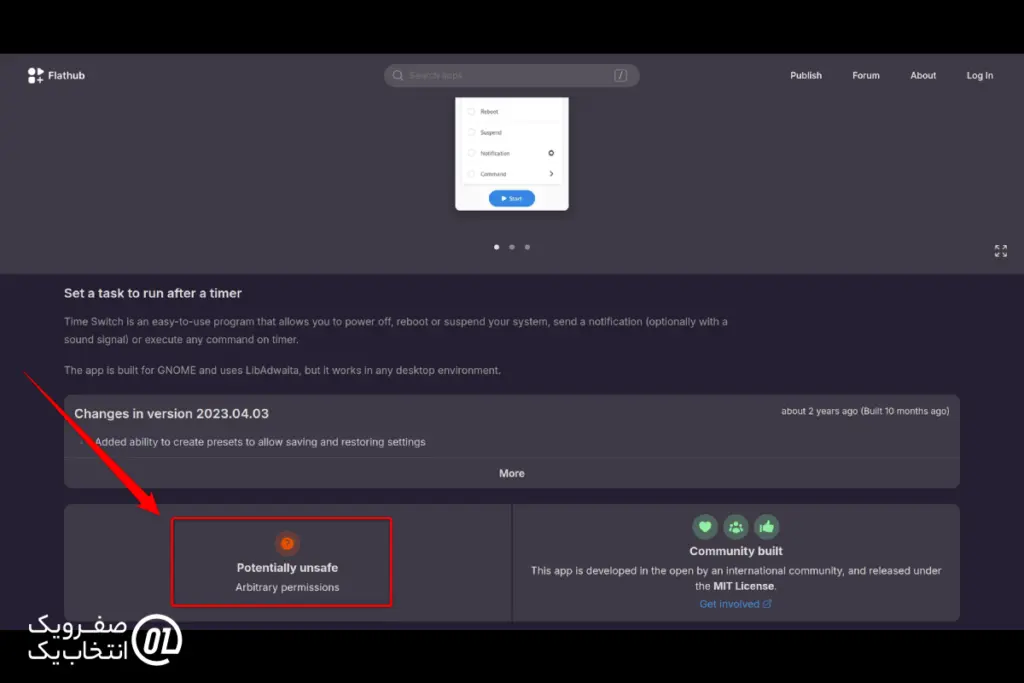
Task: Click the MIT License text
Action: point(743,586)
